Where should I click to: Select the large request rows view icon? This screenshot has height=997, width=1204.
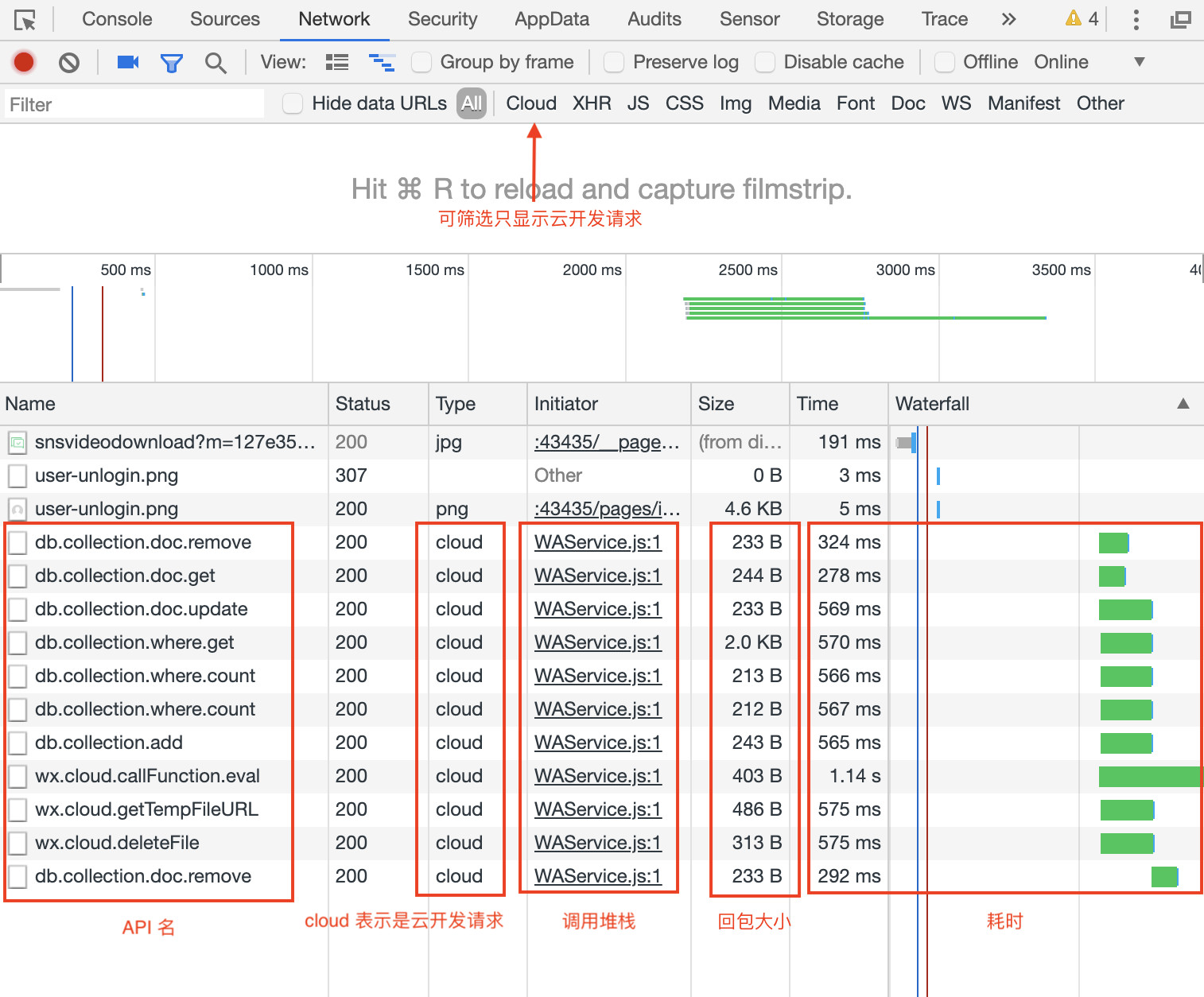tap(337, 62)
